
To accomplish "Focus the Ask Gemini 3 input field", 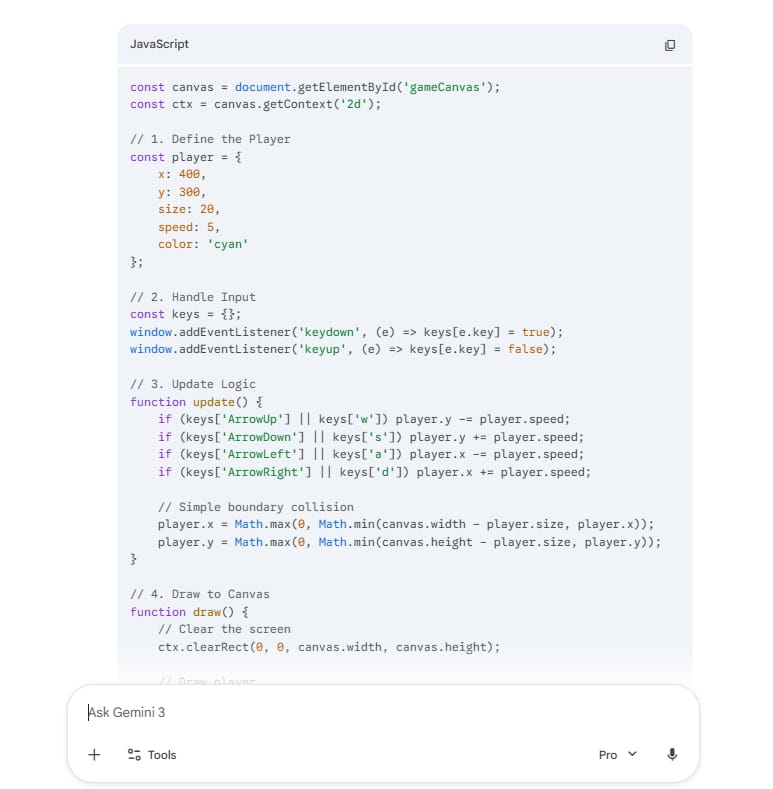I will pyautogui.click(x=382, y=713).
